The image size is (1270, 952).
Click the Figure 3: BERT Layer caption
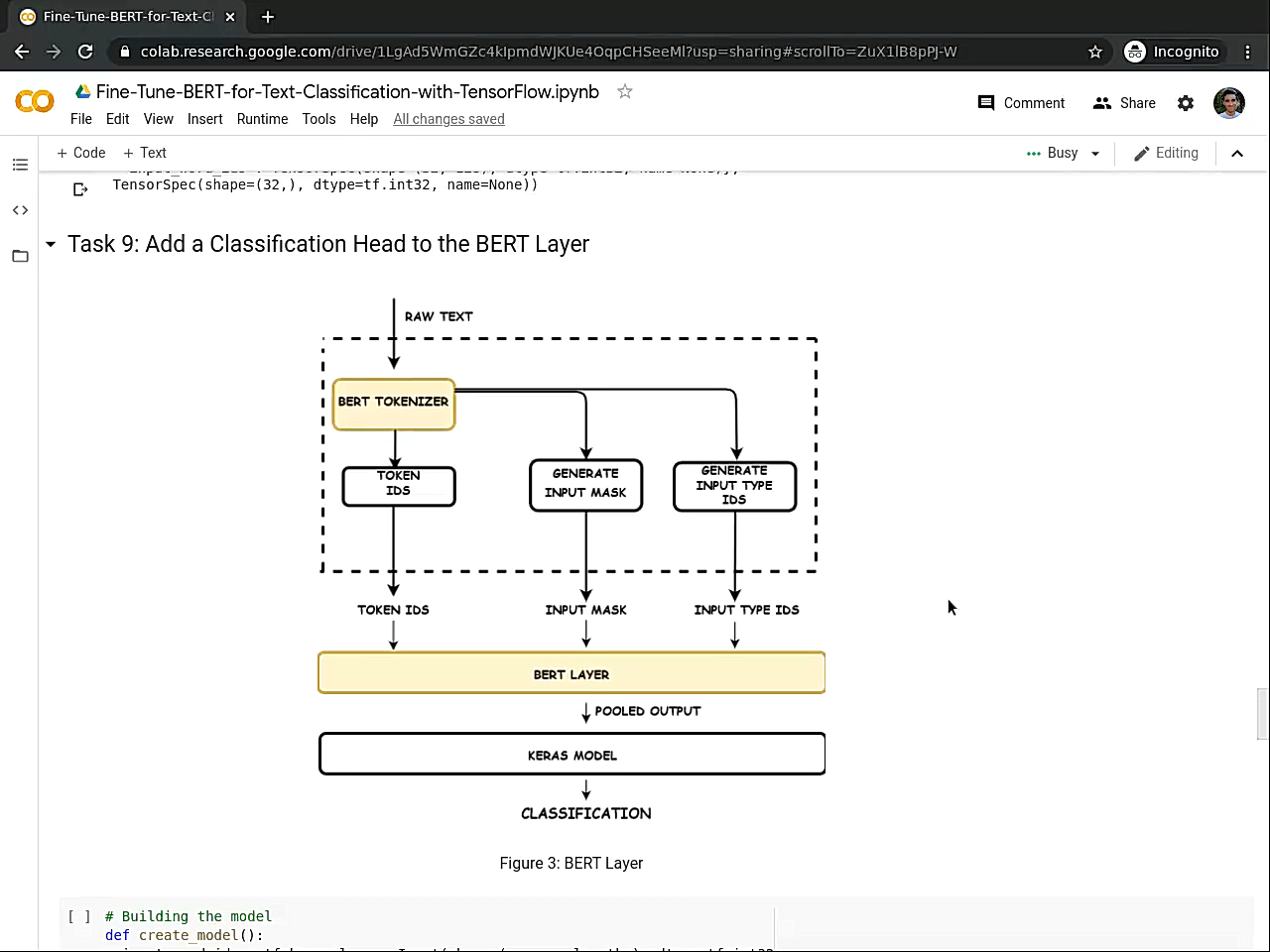click(571, 863)
